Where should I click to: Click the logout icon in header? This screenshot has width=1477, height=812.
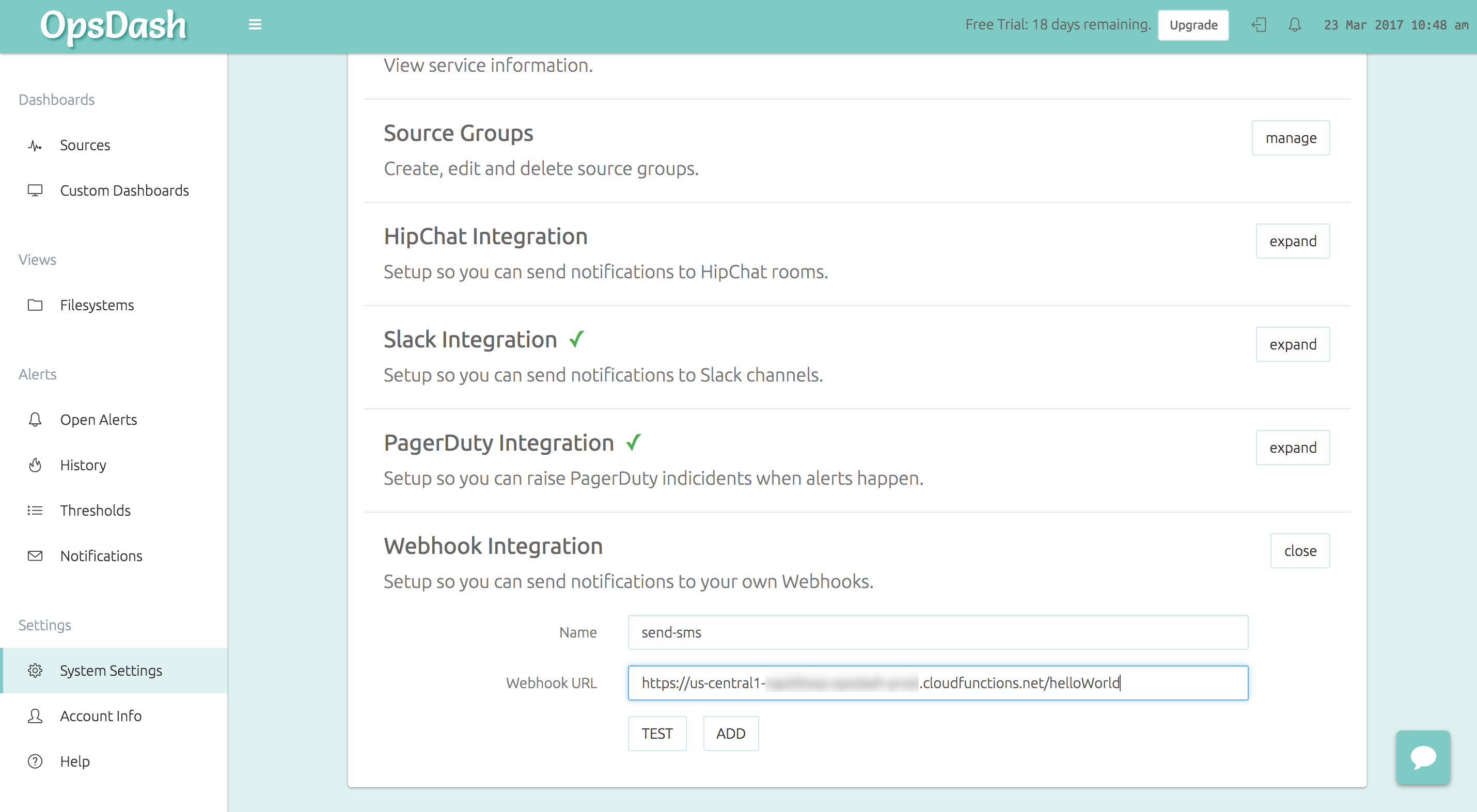1259,25
